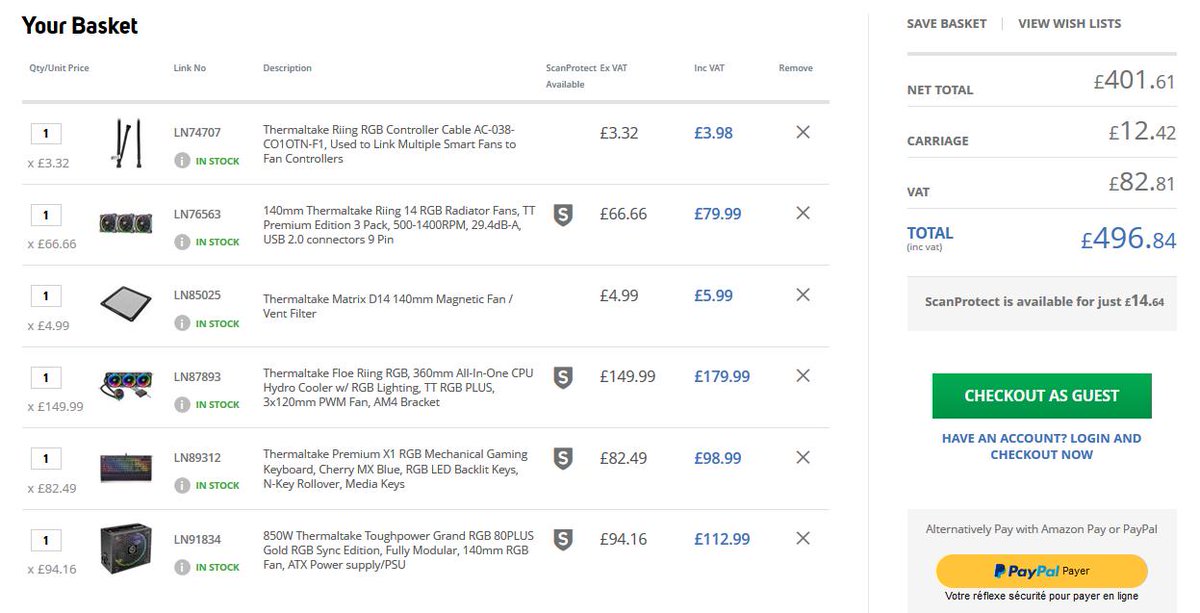This screenshot has height=613, width=1200.
Task: Click the £12.42 carriage amount
Action: [x=1142, y=132]
